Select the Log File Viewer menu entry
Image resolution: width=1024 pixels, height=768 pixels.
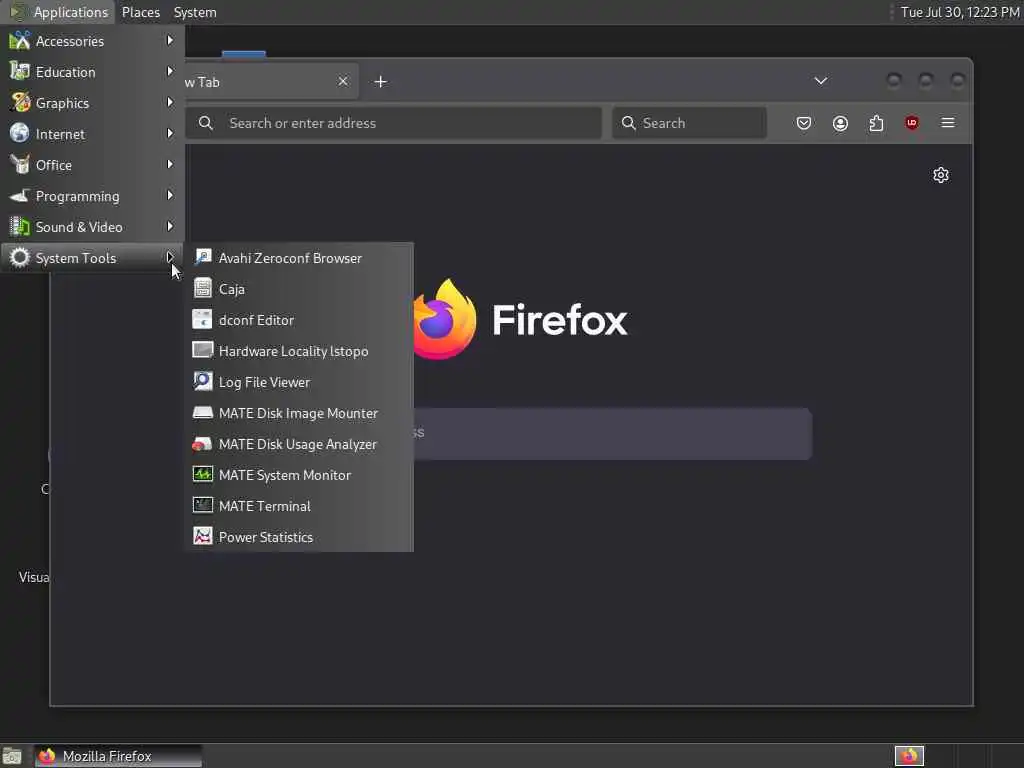coord(299,381)
